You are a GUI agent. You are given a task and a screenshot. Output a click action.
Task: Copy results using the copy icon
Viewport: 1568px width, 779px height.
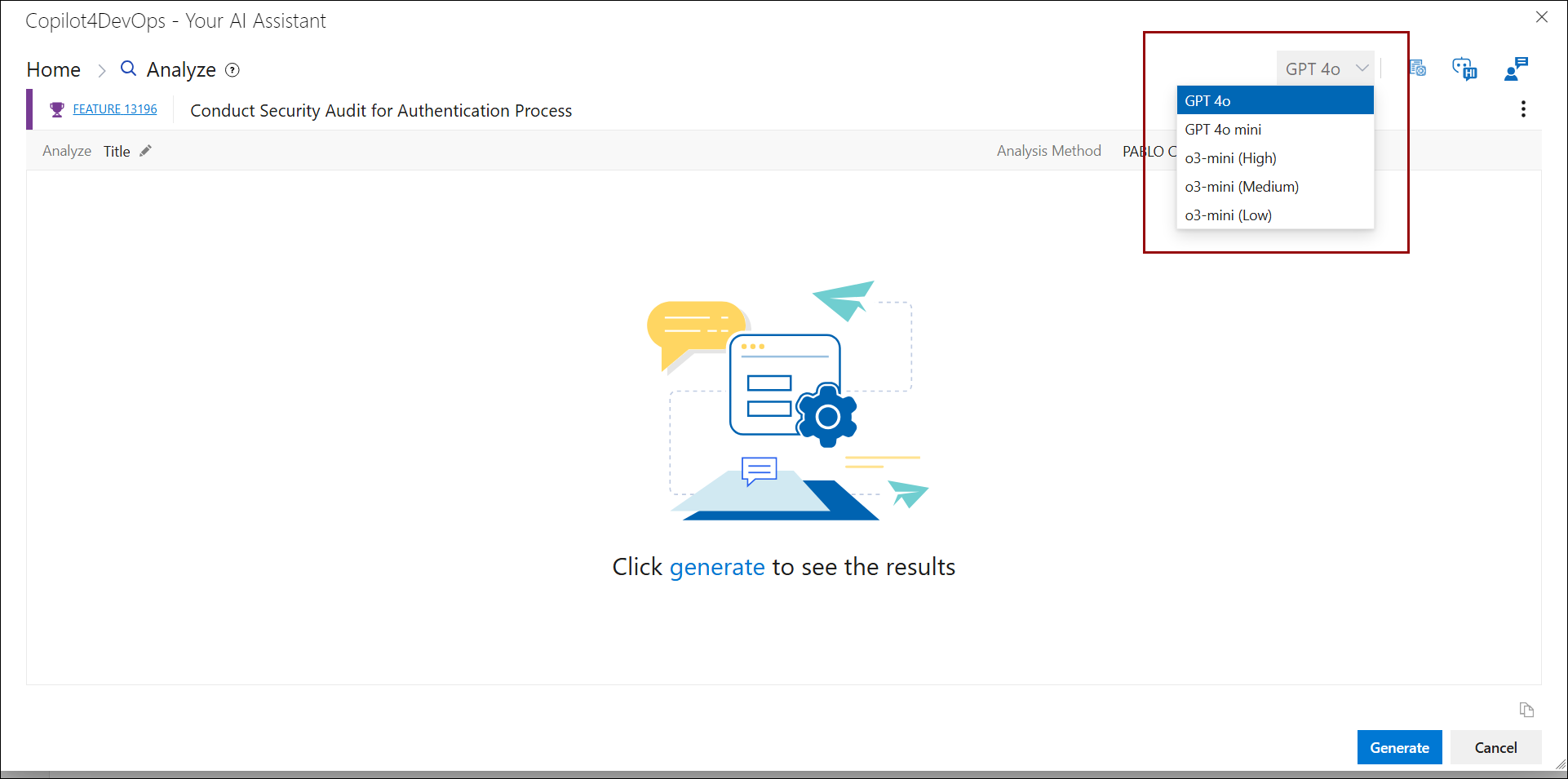pos(1526,710)
